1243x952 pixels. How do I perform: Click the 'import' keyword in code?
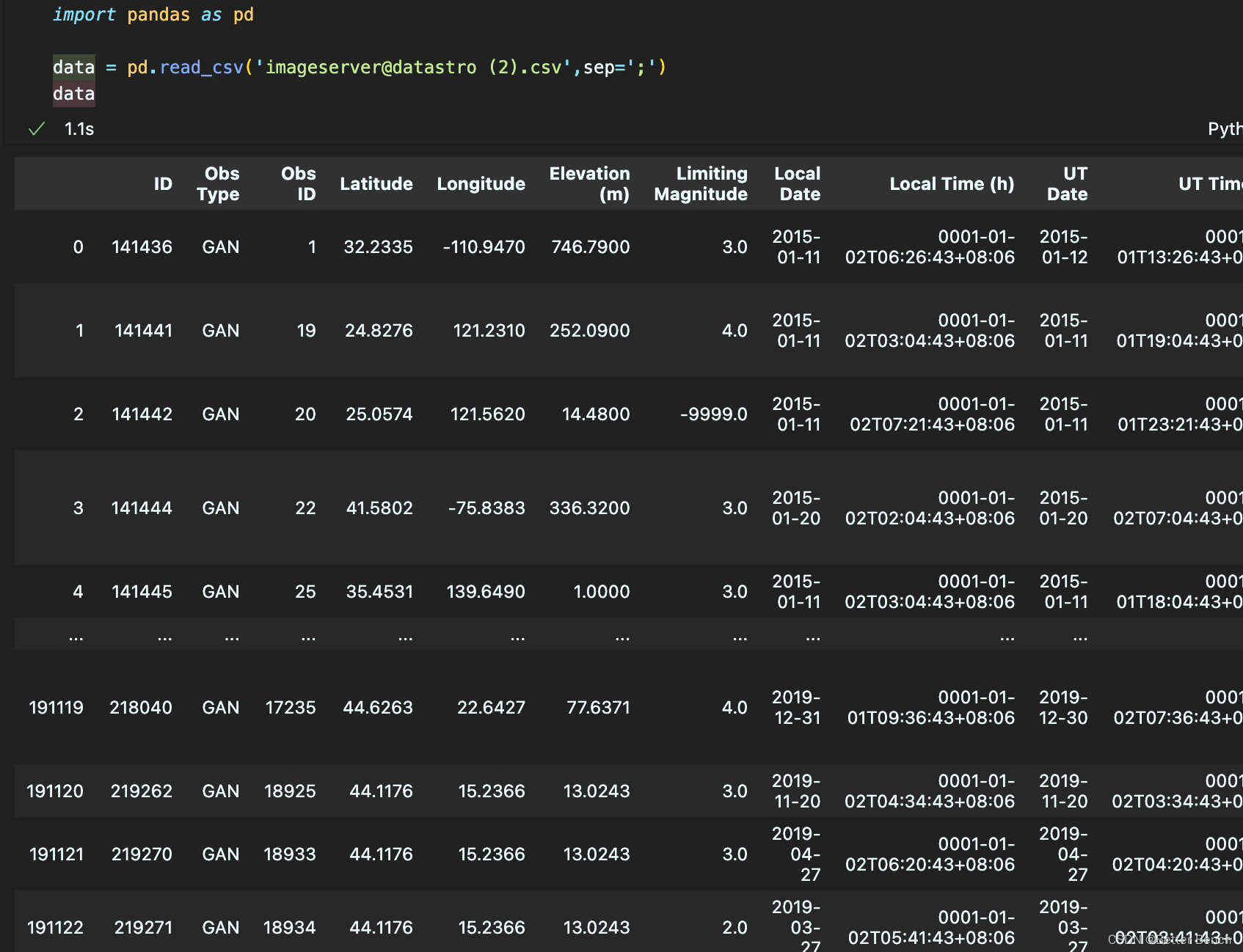(84, 15)
